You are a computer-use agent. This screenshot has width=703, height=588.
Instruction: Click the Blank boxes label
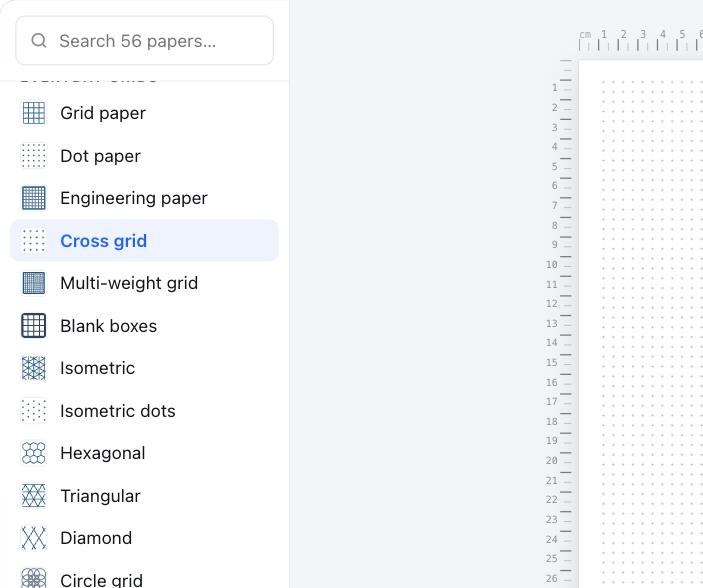108,326
